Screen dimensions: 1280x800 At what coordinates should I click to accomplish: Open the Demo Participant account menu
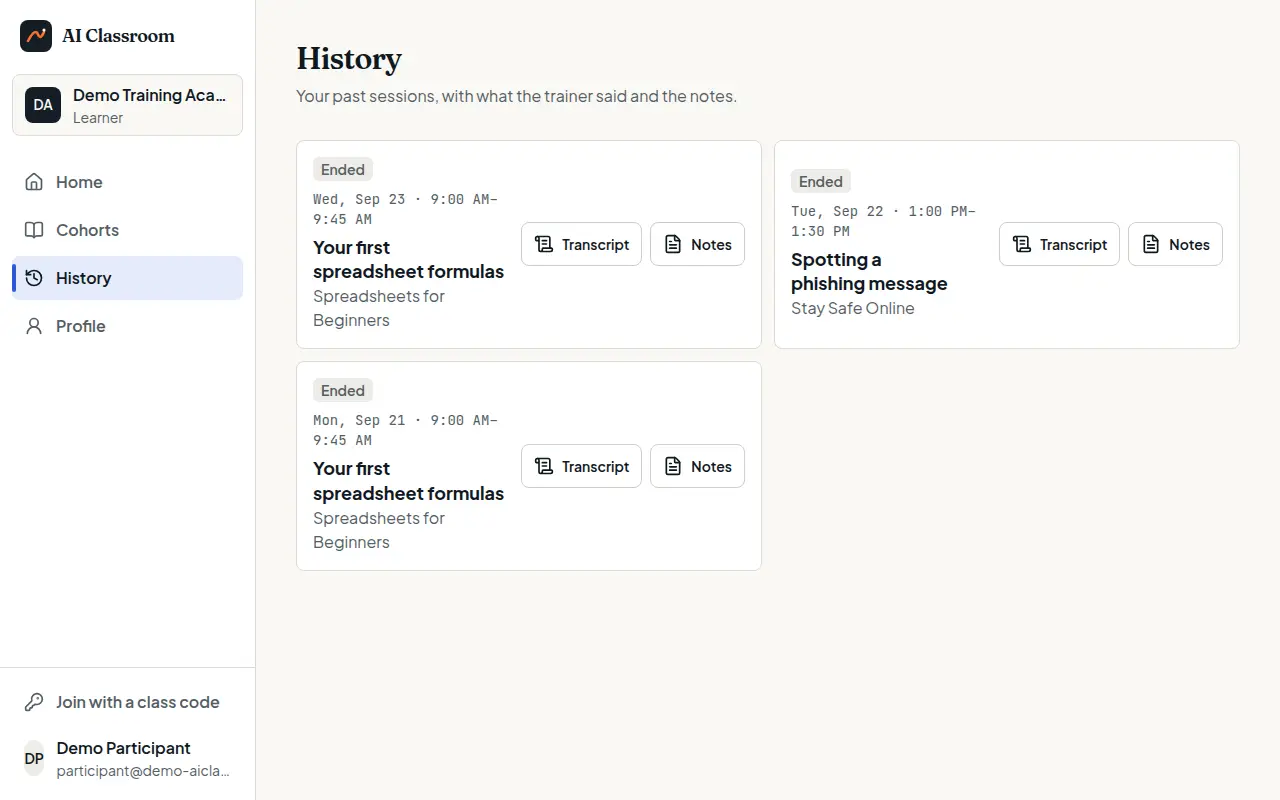(x=127, y=759)
